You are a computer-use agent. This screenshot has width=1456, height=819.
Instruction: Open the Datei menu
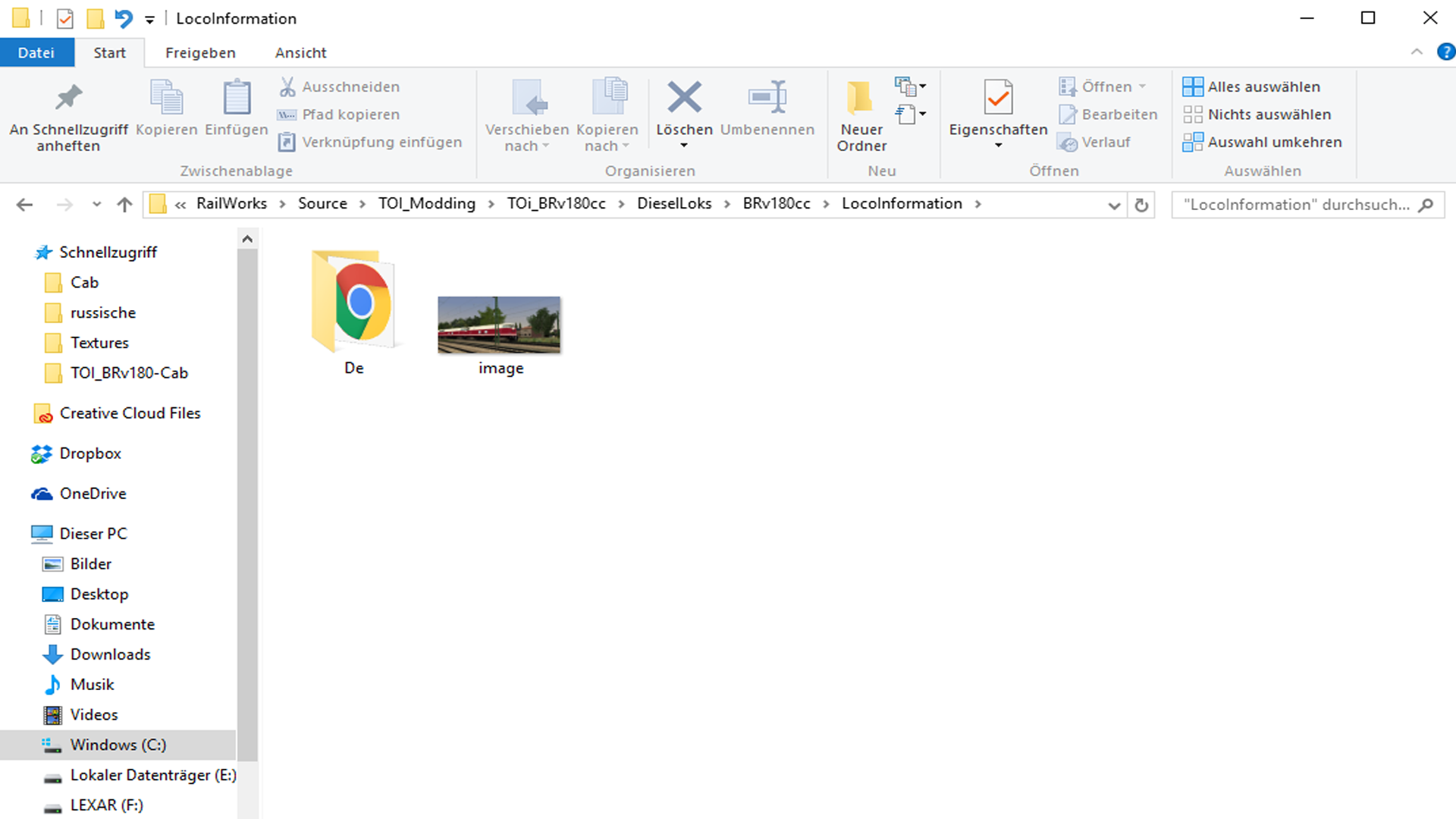click(36, 53)
